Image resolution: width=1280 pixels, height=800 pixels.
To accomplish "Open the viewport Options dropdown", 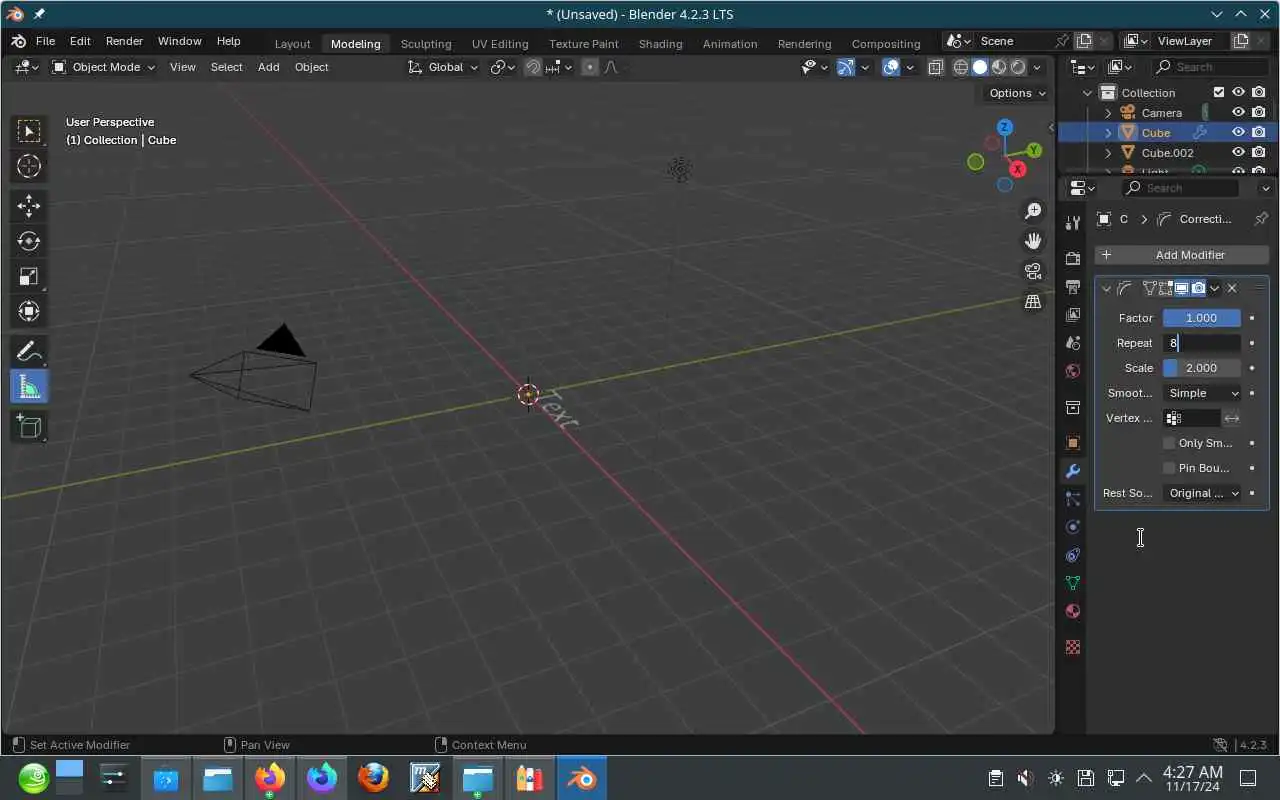I will coord(1017,93).
